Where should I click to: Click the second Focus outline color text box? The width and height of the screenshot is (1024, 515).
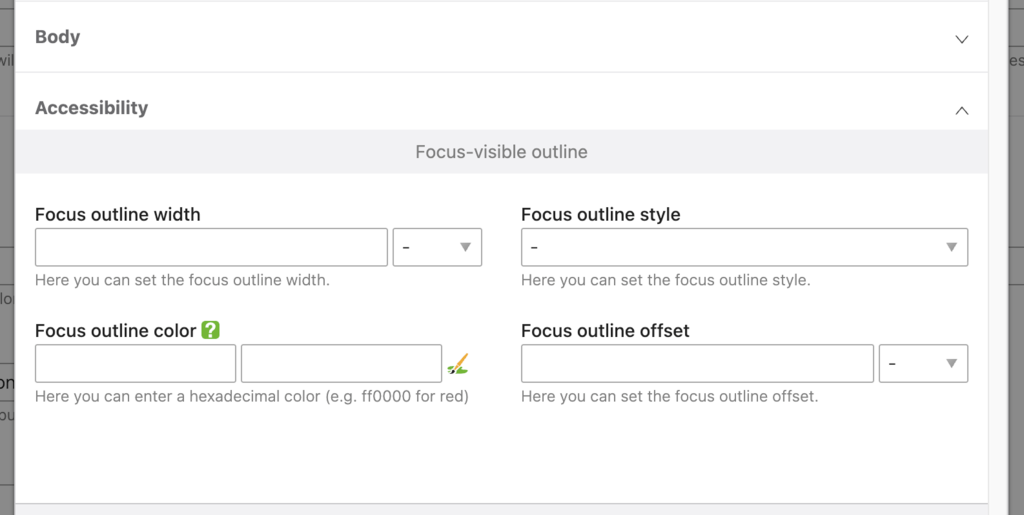(341, 363)
